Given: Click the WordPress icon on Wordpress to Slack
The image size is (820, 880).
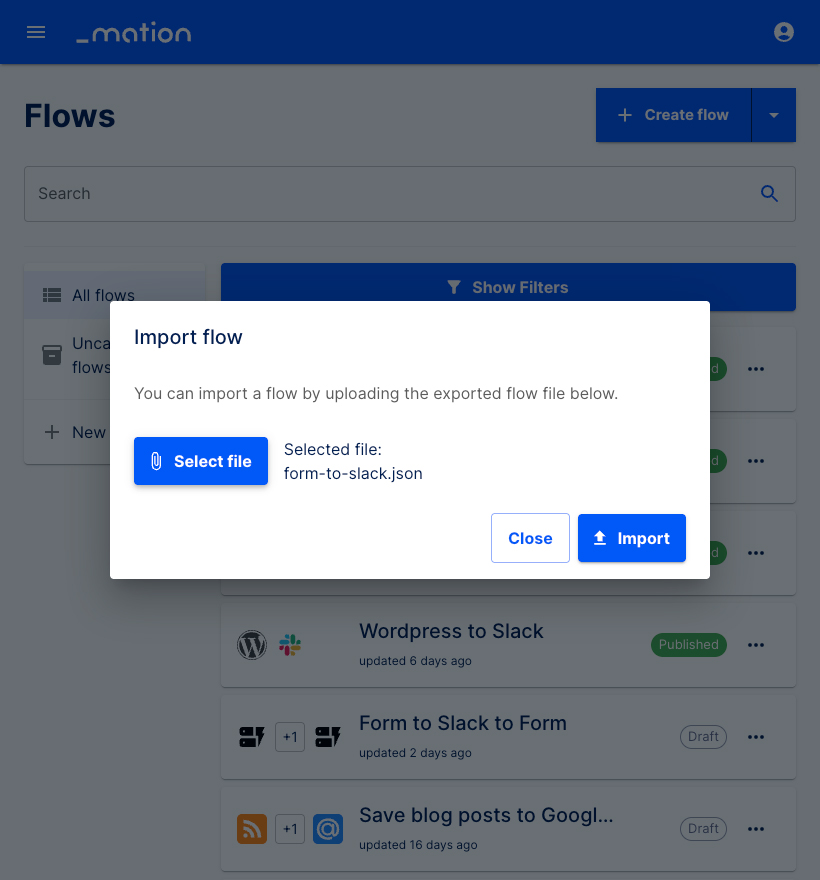Looking at the screenshot, I should (252, 645).
